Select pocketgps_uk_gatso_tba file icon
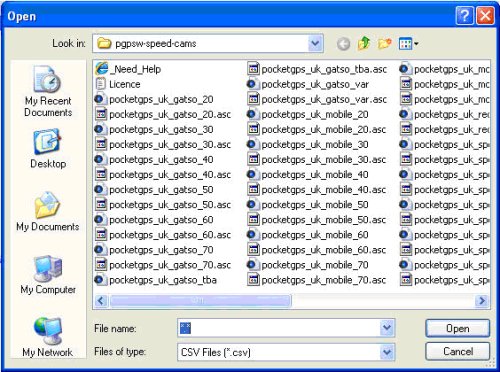The width and height of the screenshot is (500, 372). 100,280
